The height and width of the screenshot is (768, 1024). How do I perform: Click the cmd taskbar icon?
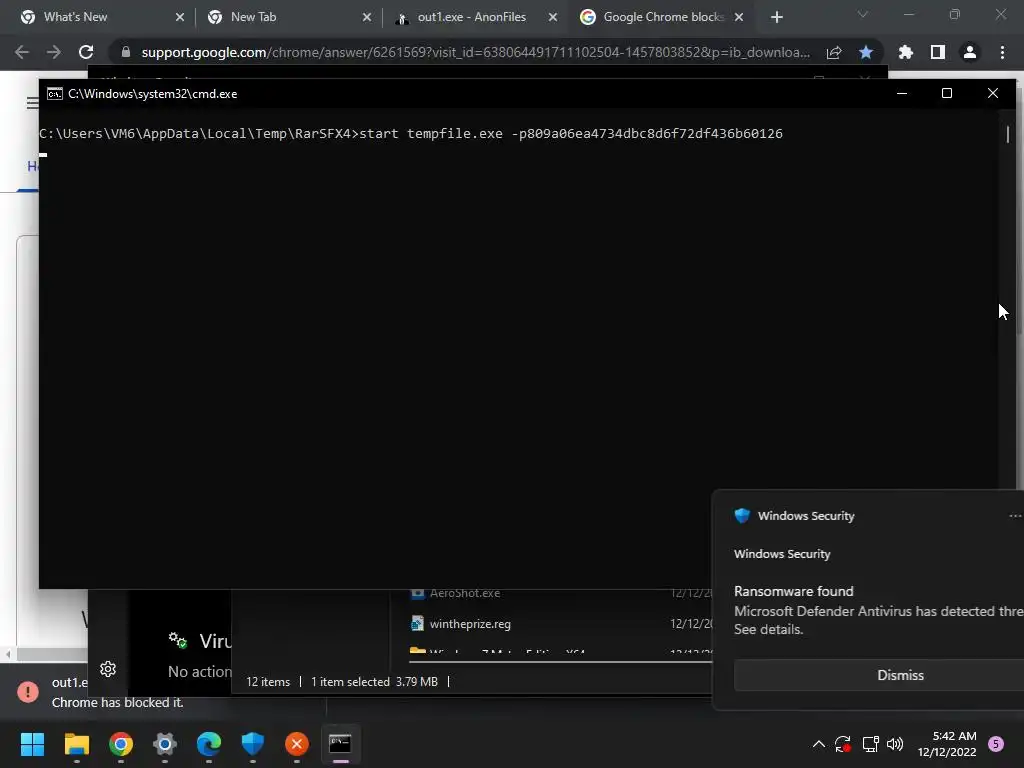pos(340,744)
